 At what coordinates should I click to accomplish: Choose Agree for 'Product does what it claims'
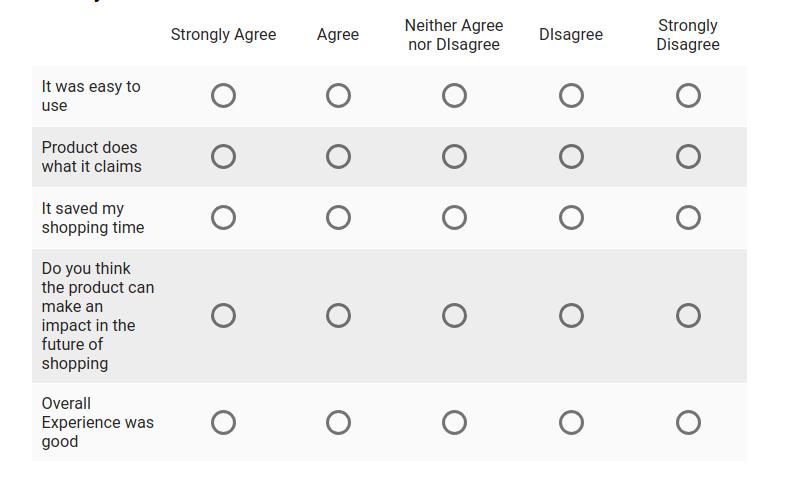point(338,156)
